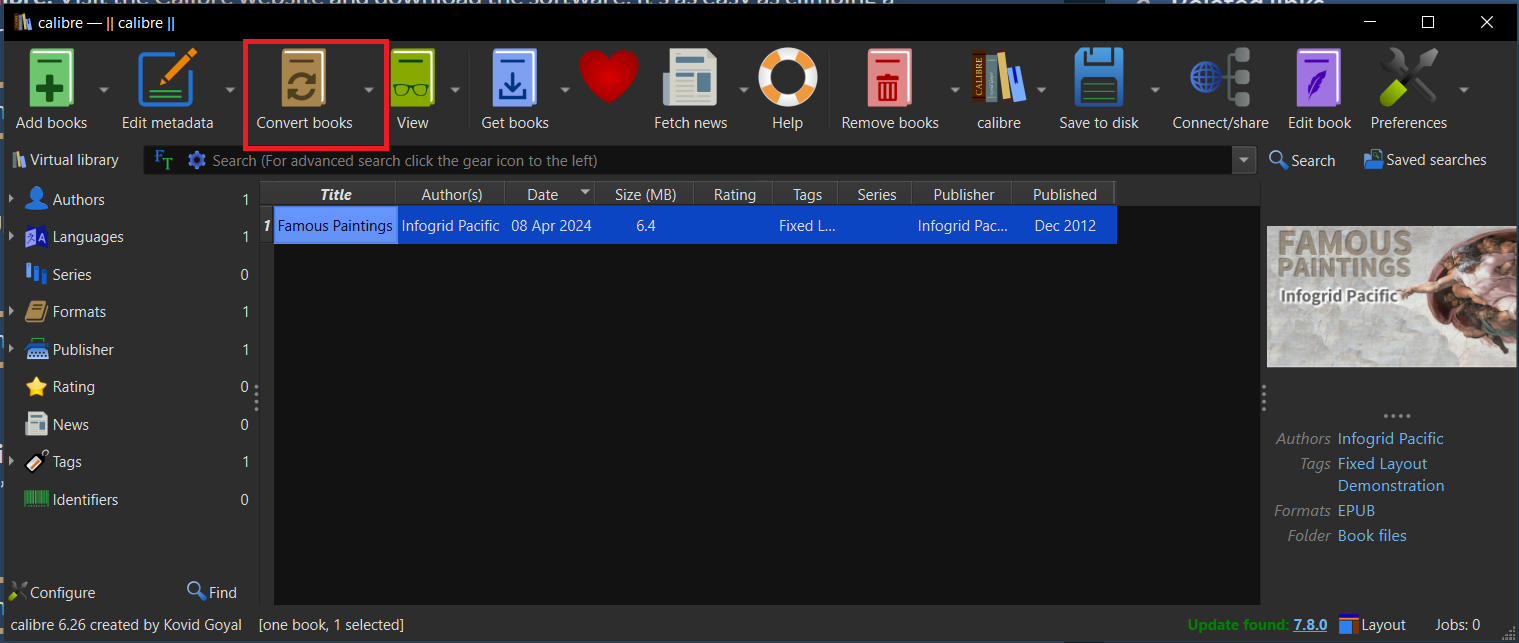
Task: Open the Edit metadata tool
Action: (x=167, y=77)
